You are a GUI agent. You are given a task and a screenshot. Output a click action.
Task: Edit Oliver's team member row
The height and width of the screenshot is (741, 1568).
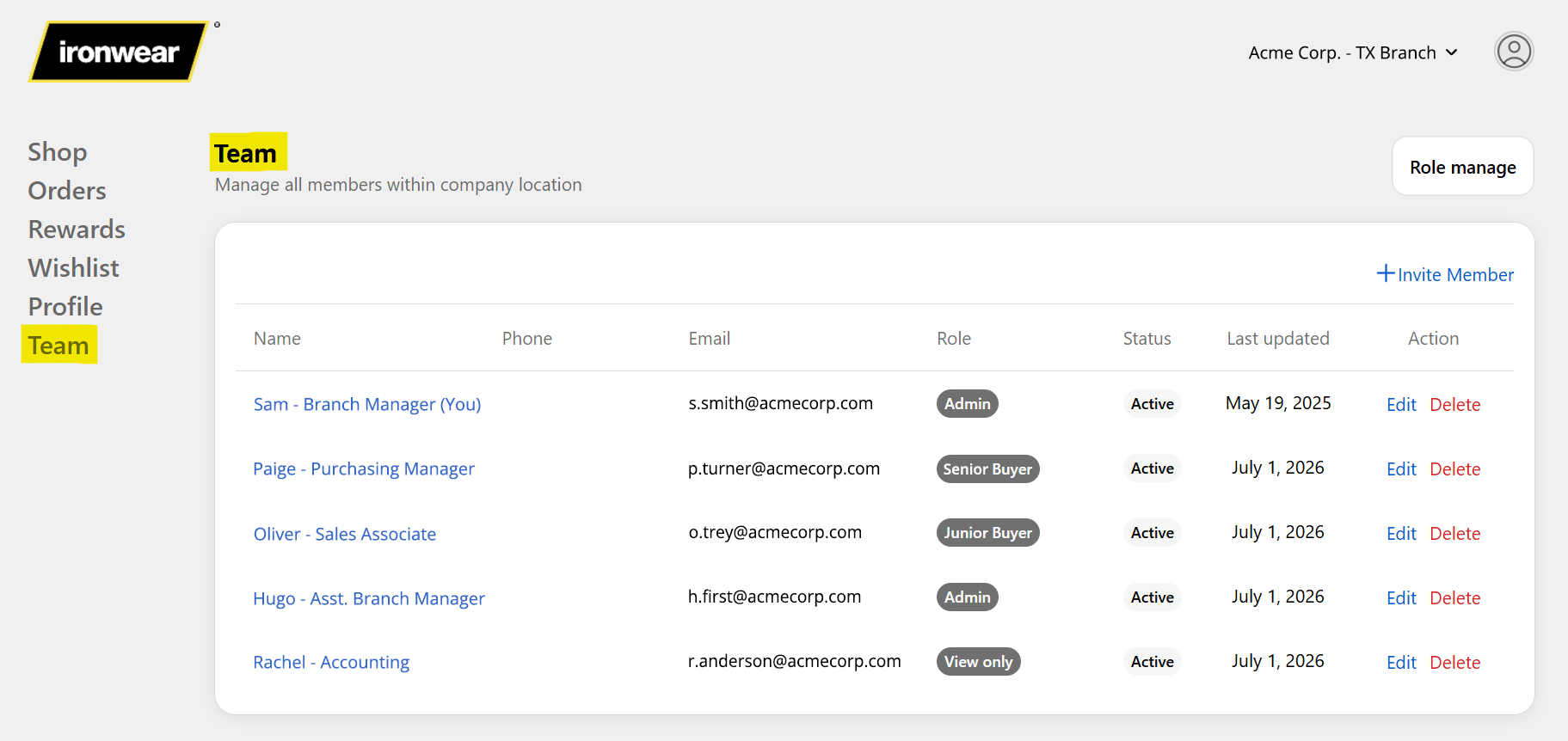(1401, 533)
